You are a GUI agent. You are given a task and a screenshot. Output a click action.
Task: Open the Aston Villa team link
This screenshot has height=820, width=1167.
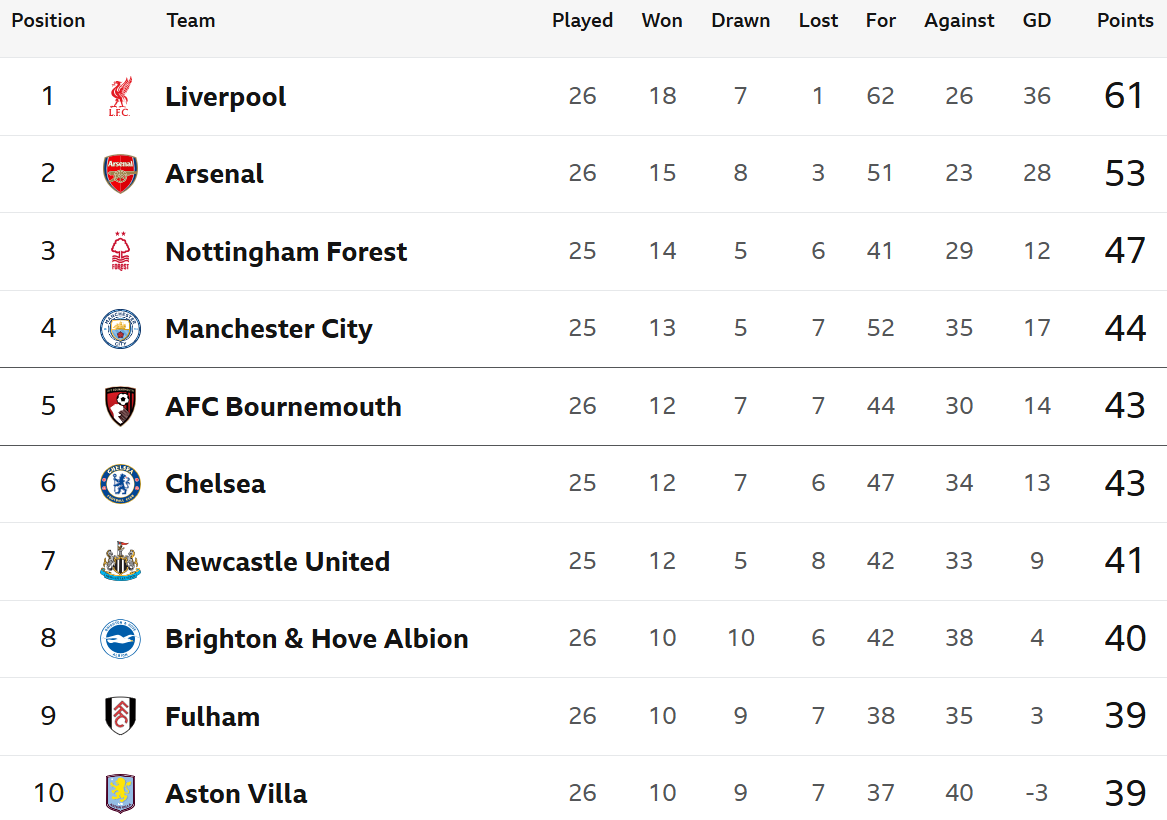(x=236, y=793)
